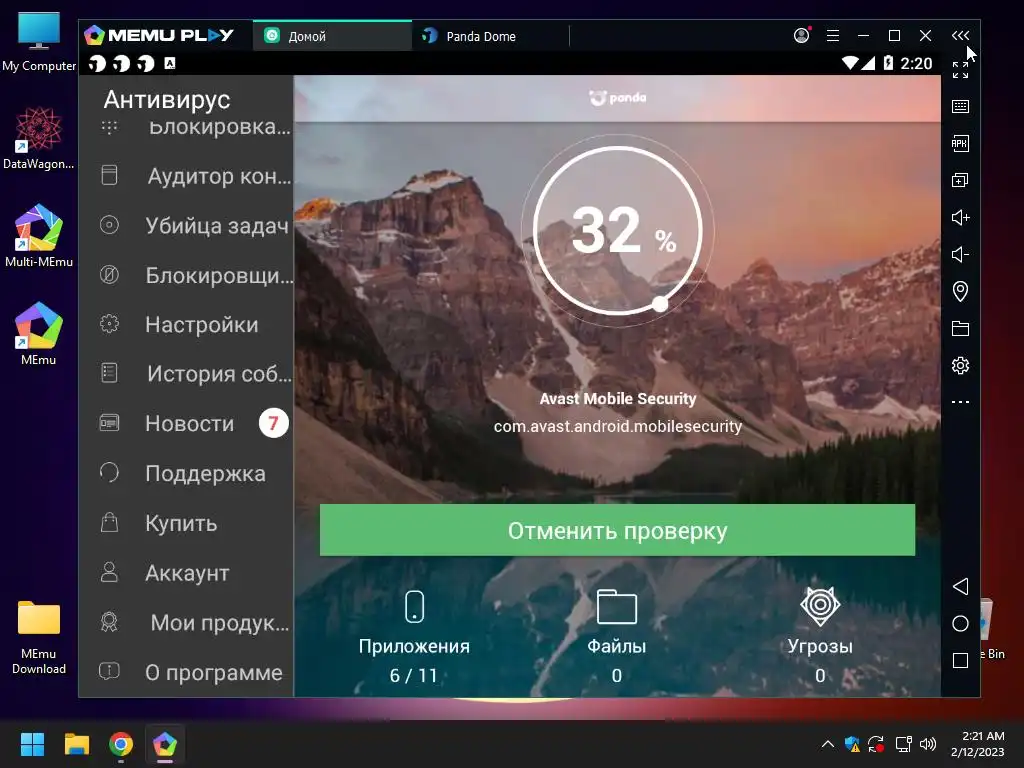The height and width of the screenshot is (768, 1024).
Task: Toggle MEmu fullscreen mode icon
Action: pos(960,70)
